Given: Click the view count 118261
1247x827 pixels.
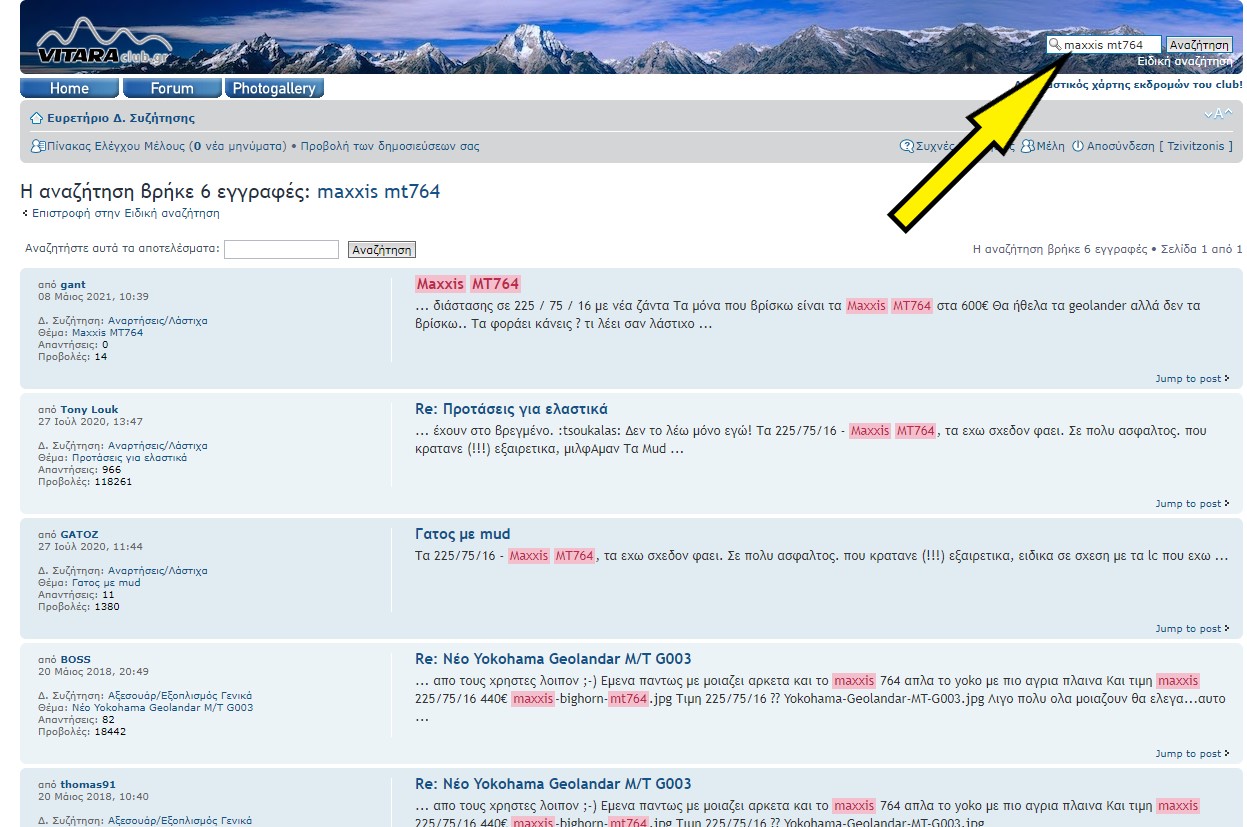Looking at the screenshot, I should (x=113, y=482).
